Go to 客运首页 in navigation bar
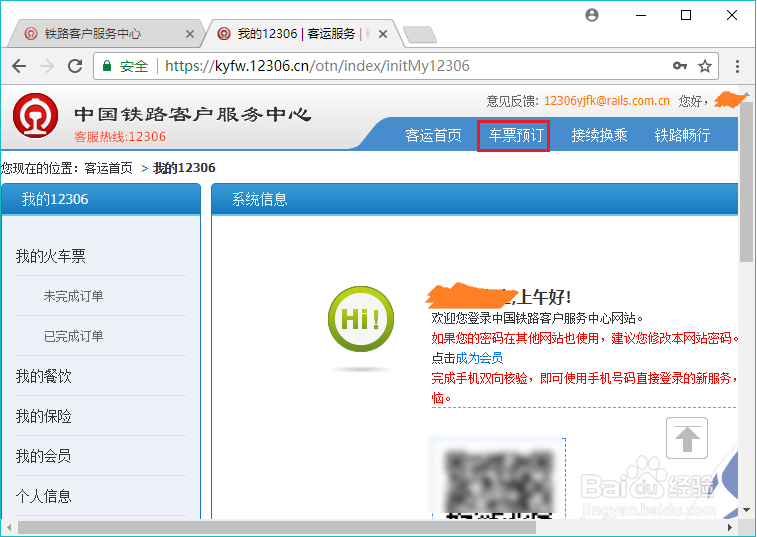 [x=434, y=135]
